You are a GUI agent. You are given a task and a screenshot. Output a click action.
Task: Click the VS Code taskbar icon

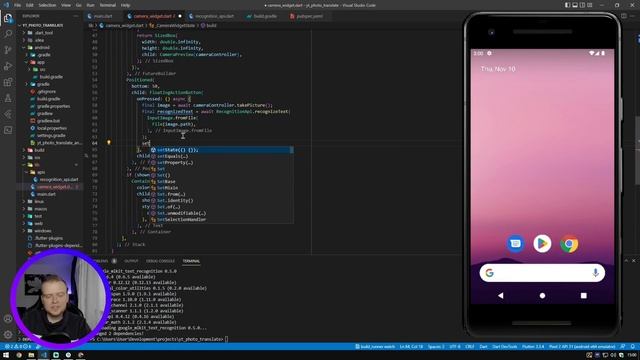pyautogui.click(x=44, y=355)
